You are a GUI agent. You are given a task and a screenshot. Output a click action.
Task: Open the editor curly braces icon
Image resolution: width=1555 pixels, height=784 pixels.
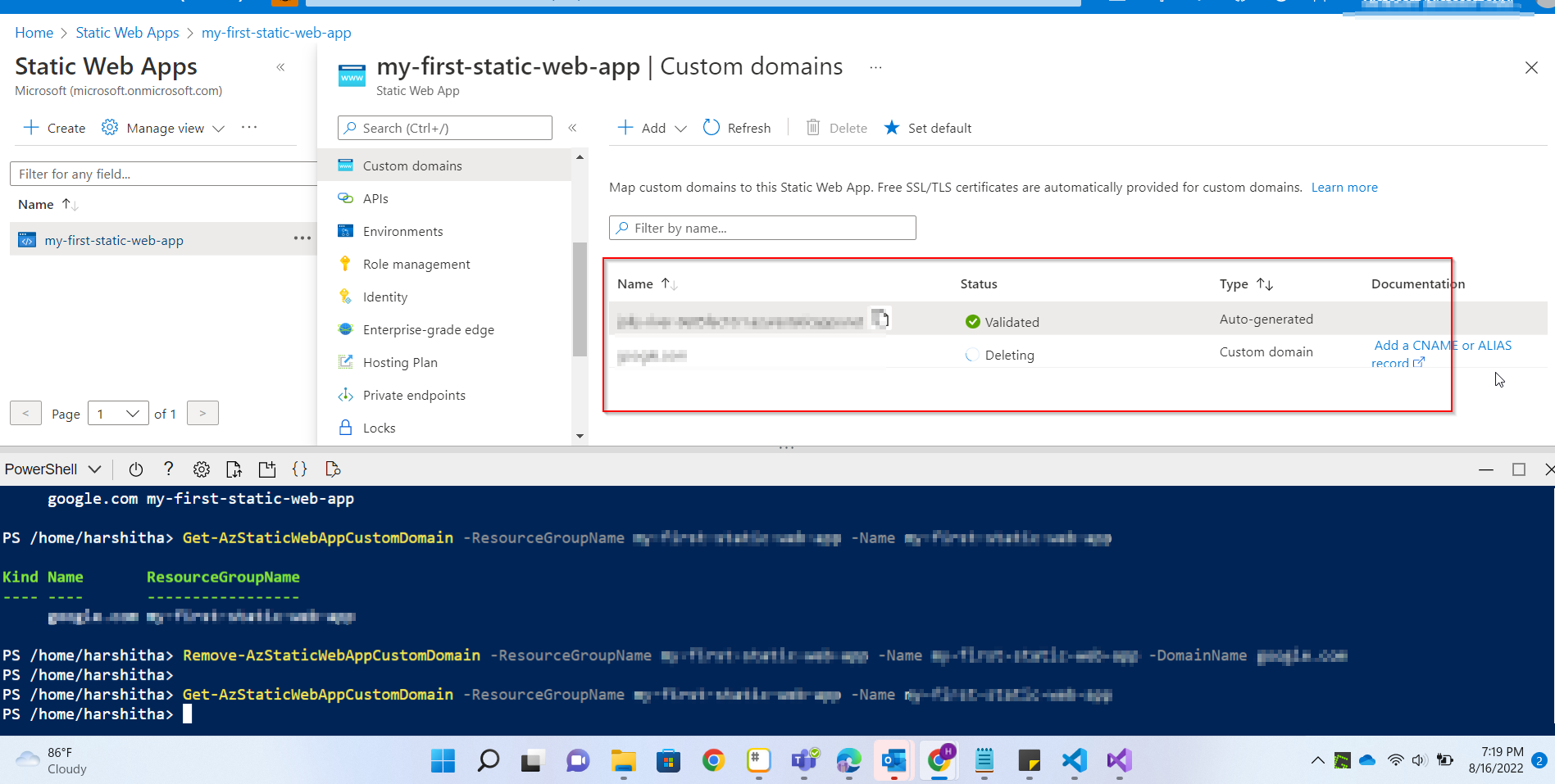(300, 469)
